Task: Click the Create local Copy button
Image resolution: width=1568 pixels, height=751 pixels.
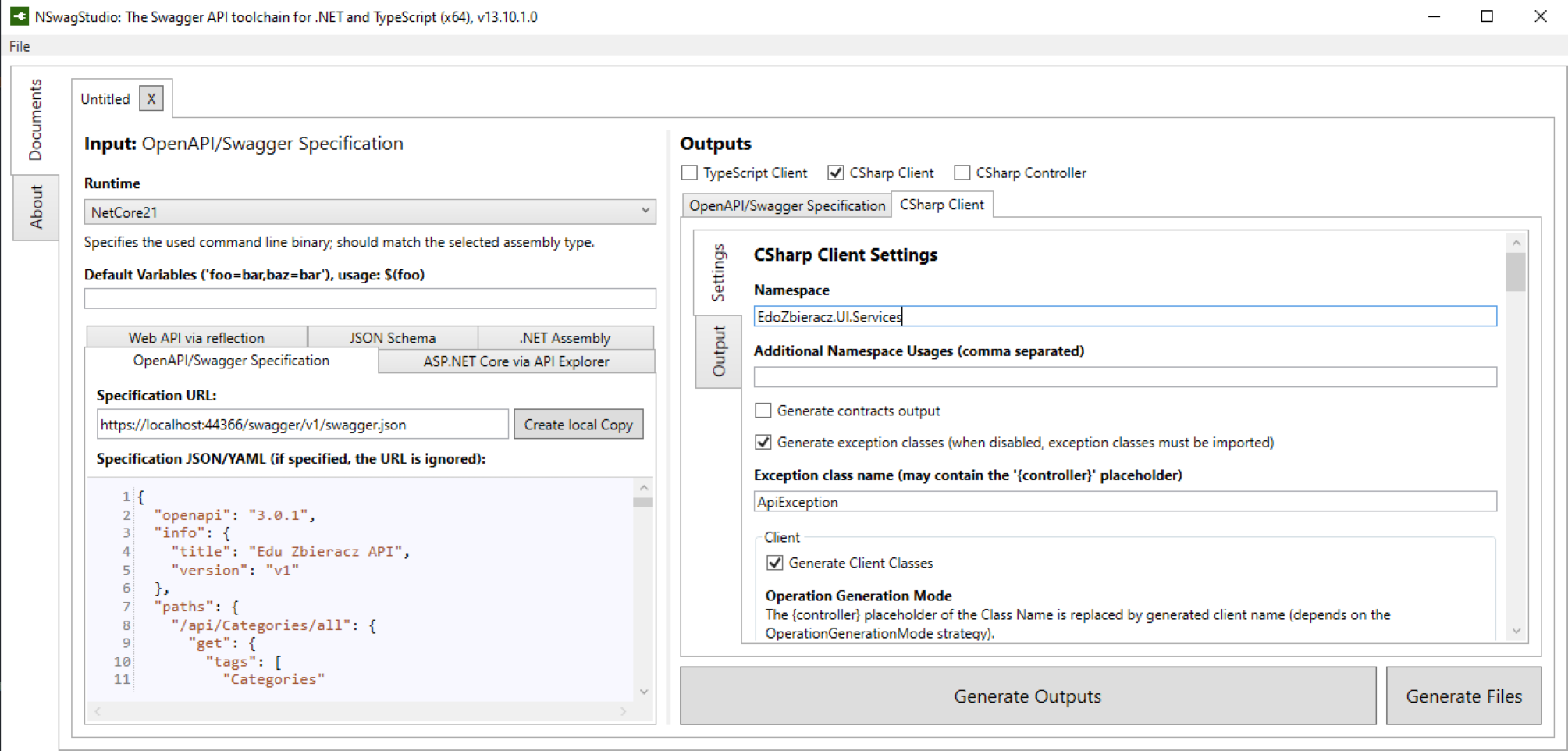Action: click(578, 425)
